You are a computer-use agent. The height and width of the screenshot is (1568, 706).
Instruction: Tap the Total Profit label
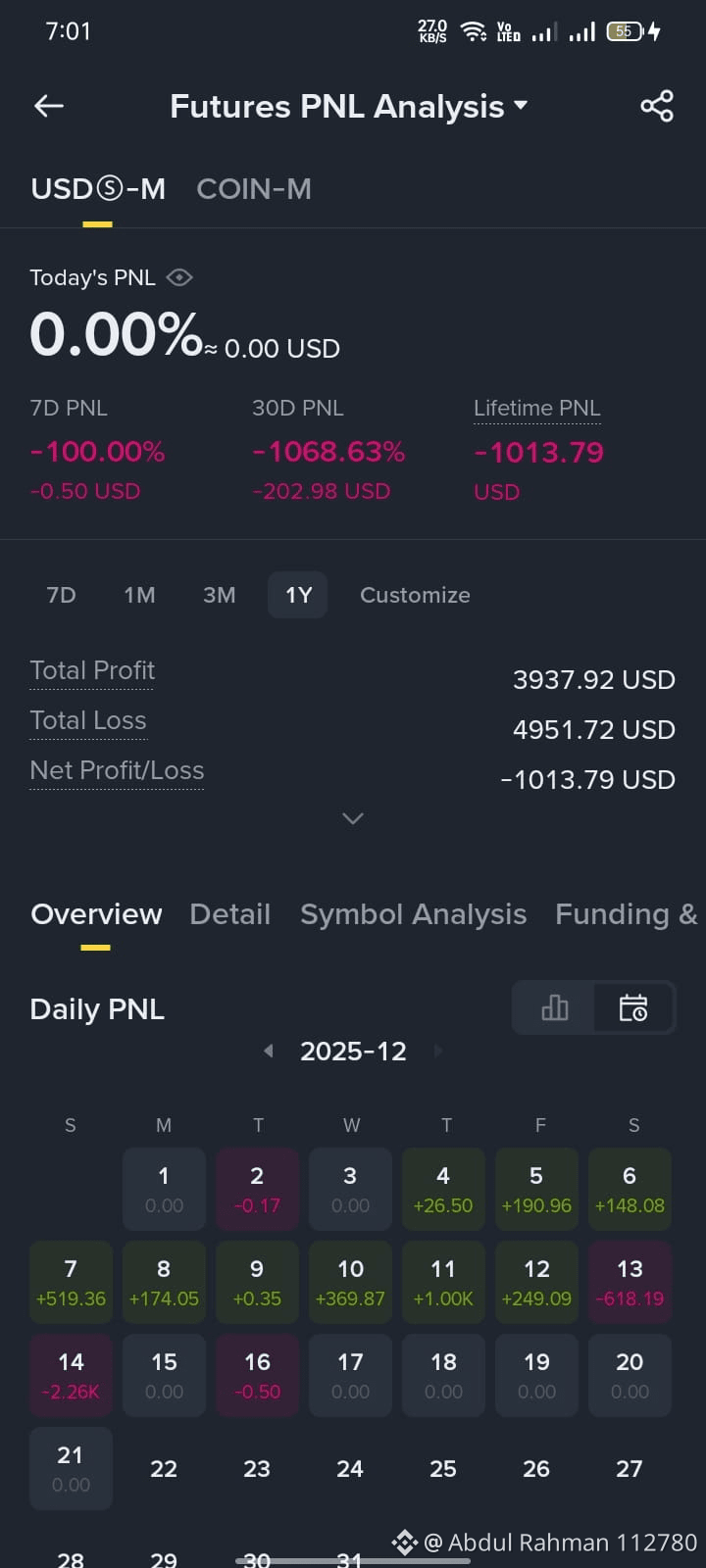tap(92, 670)
